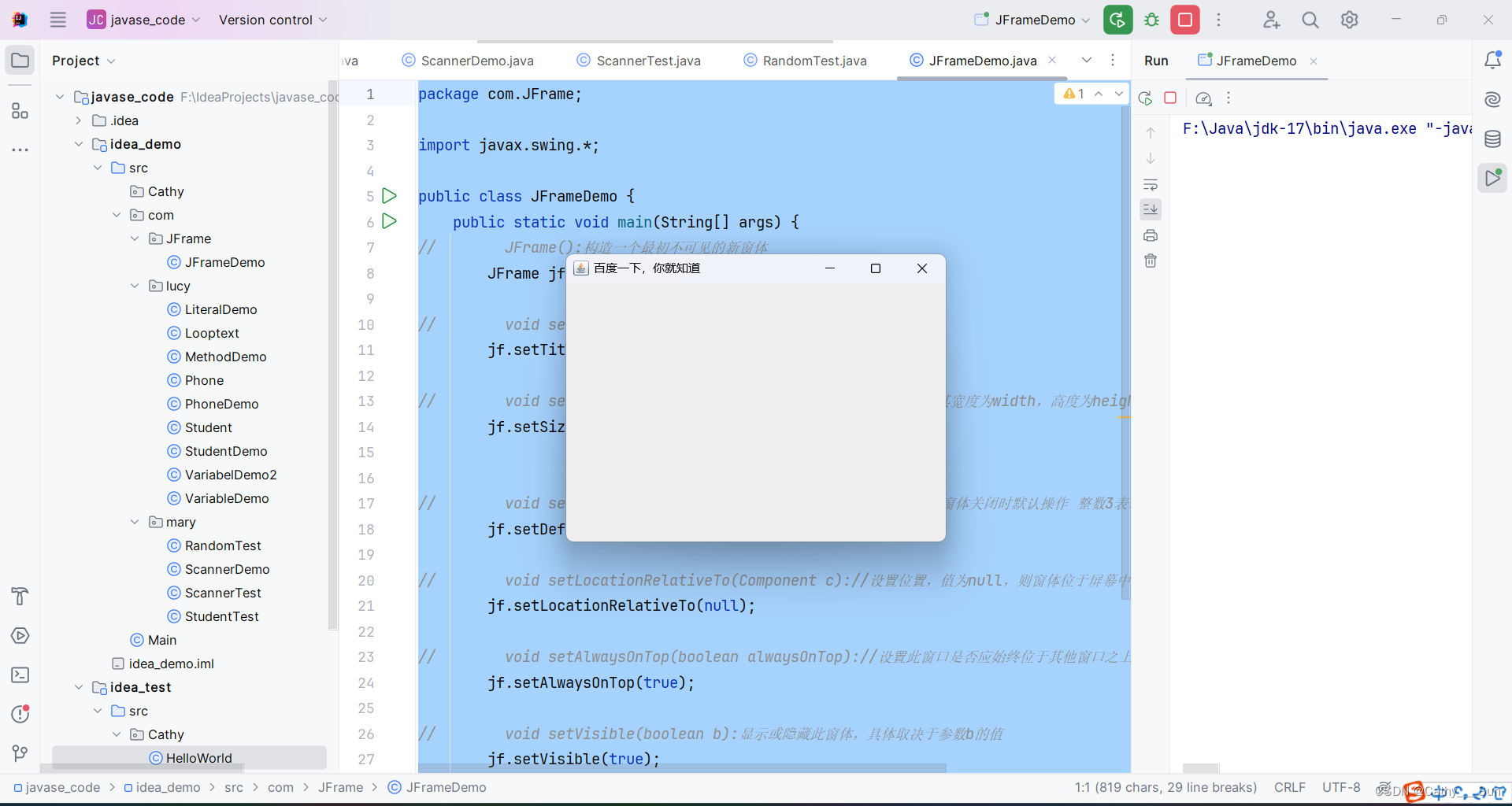Open Search Everywhere magnifier
Screen dimensions: 1512x806
pyautogui.click(x=1310, y=20)
